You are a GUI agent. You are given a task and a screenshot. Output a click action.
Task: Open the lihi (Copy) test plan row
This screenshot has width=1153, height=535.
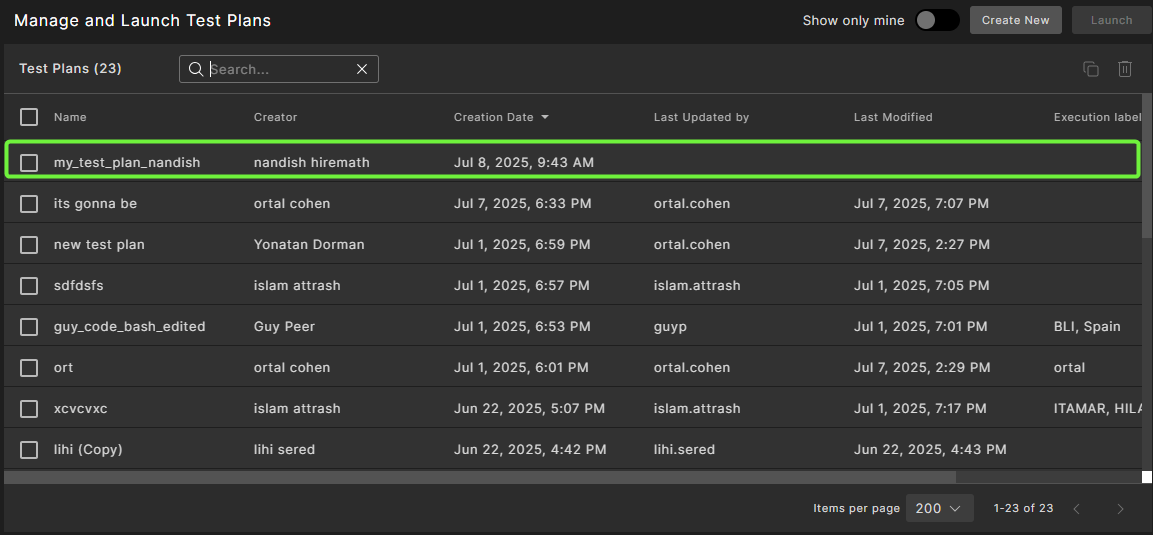88,449
